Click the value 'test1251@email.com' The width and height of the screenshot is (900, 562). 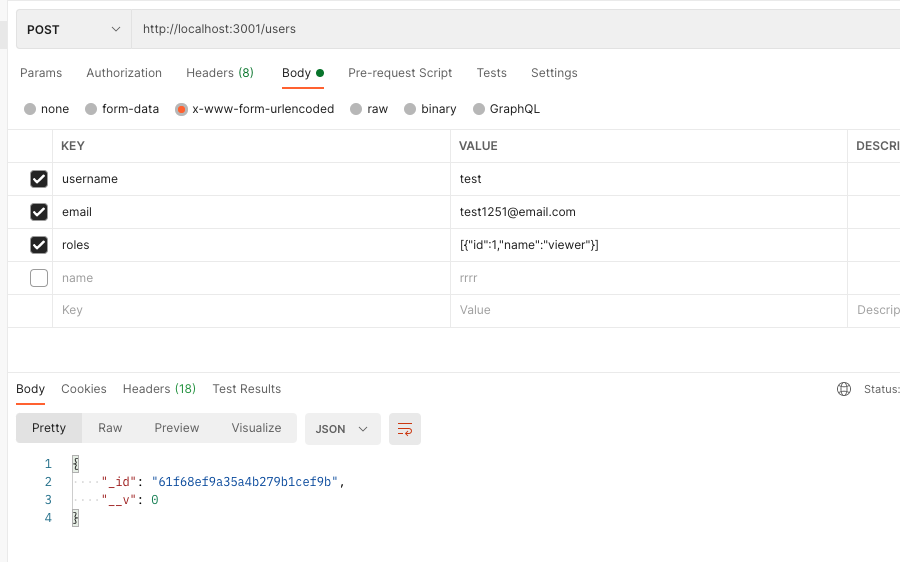click(649, 212)
